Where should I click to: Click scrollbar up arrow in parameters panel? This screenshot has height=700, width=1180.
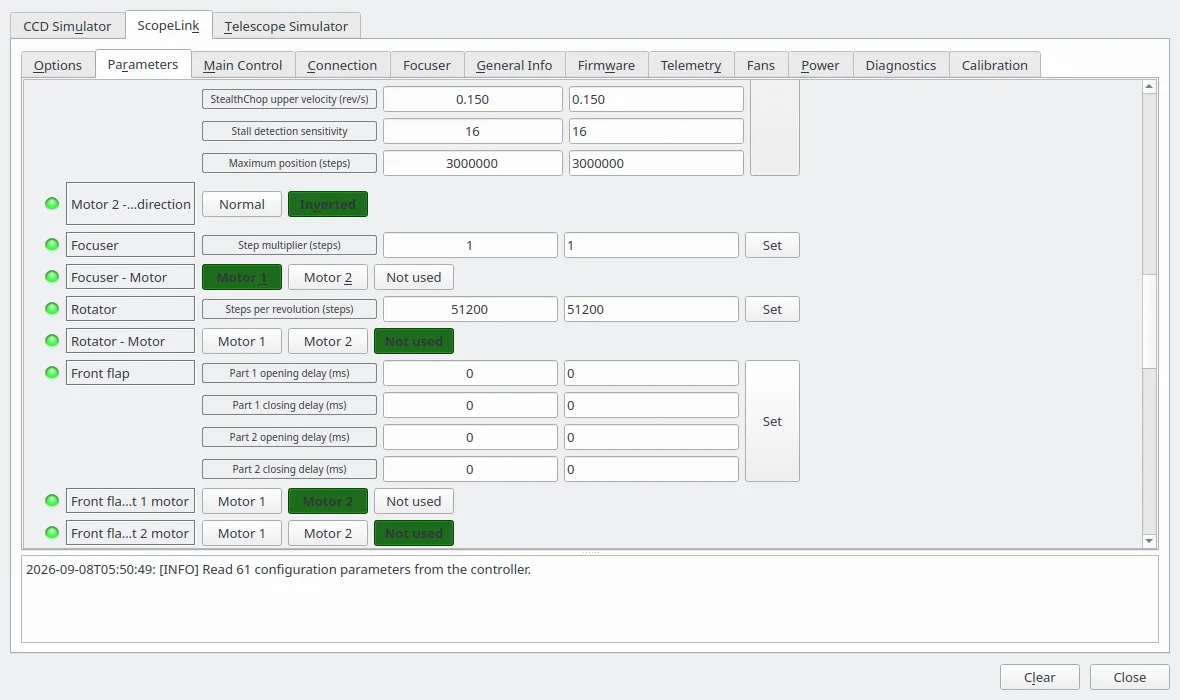click(1149, 87)
